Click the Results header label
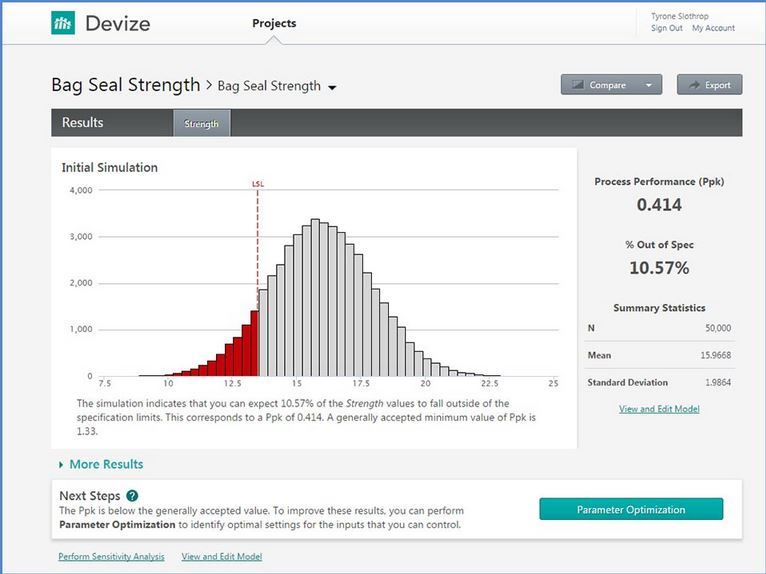 [82, 123]
